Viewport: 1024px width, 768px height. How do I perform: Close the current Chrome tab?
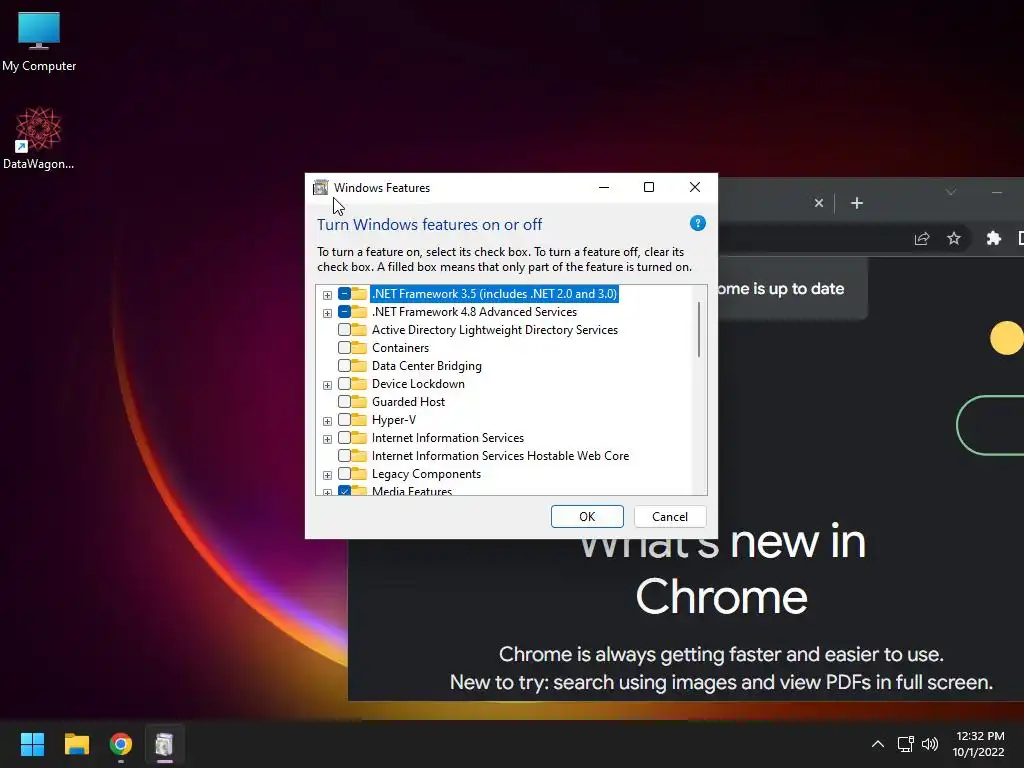pos(818,203)
